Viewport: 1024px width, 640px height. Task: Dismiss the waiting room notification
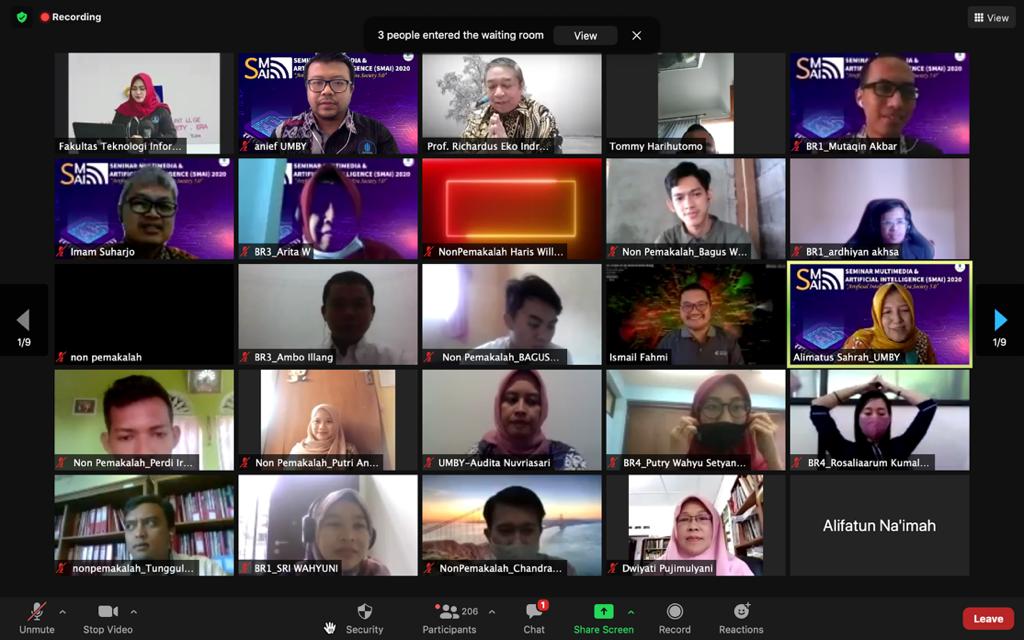(x=637, y=35)
